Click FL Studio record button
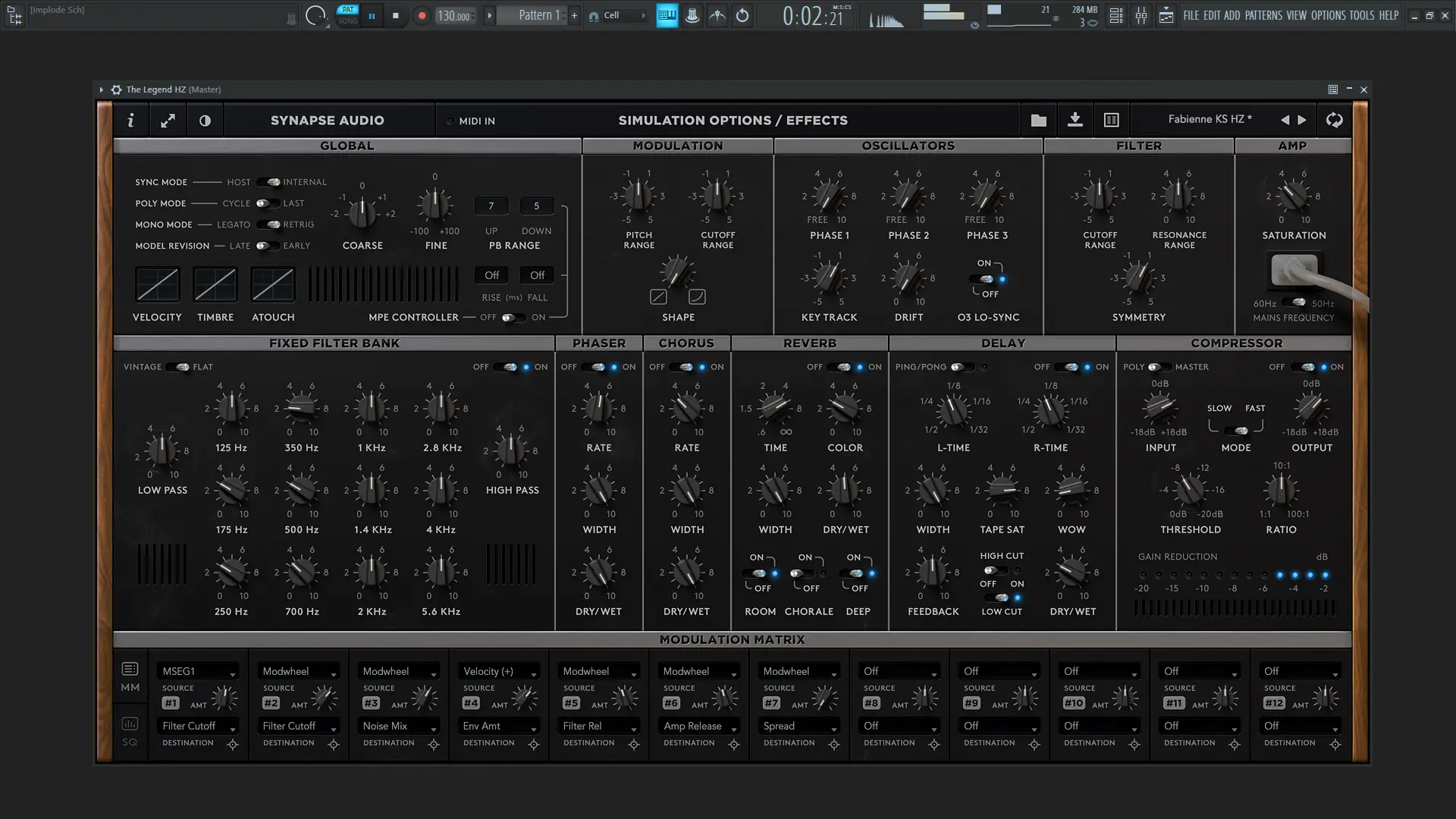This screenshot has width=1456, height=819. tap(422, 15)
